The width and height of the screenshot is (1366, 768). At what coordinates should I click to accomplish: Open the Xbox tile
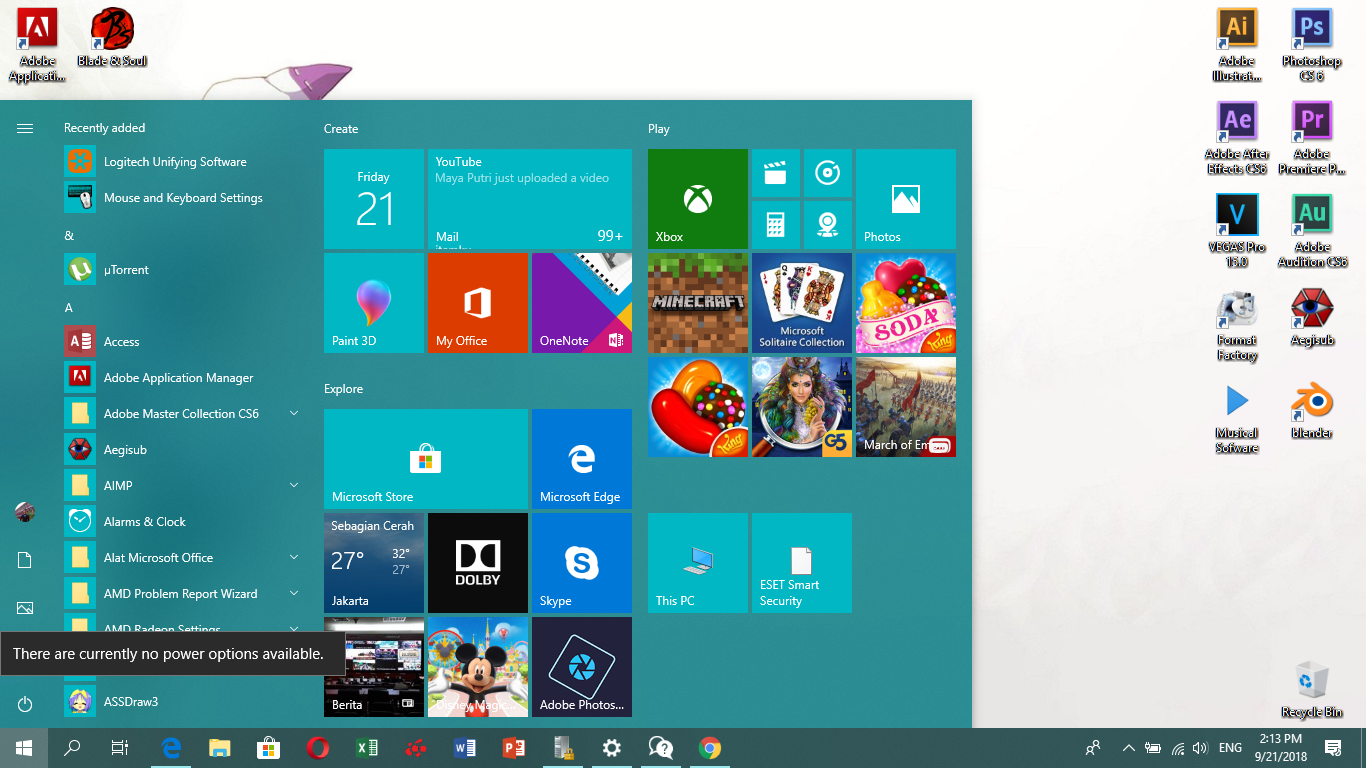698,199
